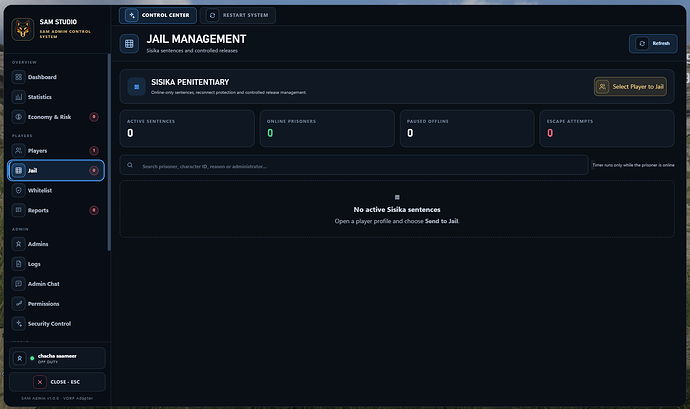Click the Permissions key icon
The image size is (690, 409).
pyautogui.click(x=18, y=303)
